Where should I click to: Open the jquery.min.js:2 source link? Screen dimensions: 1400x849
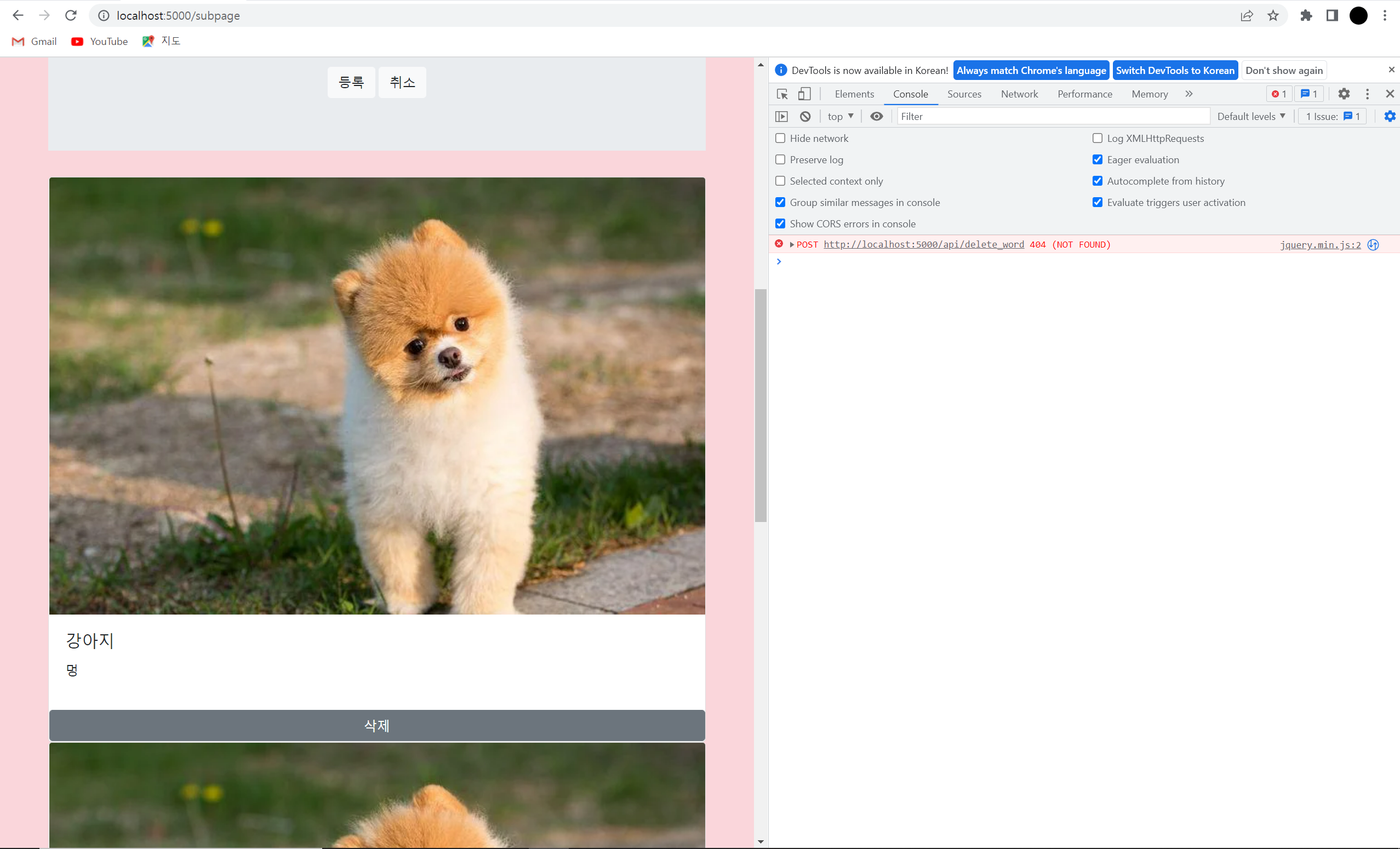tap(1321, 245)
